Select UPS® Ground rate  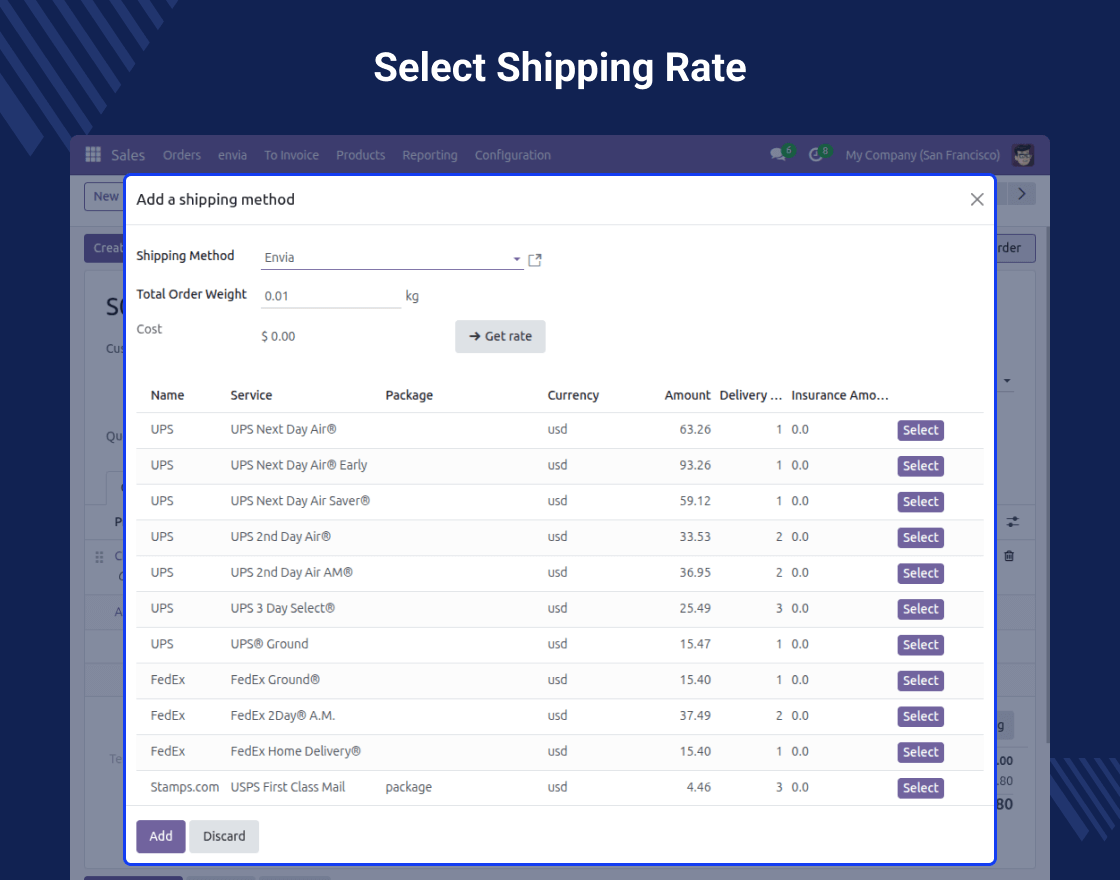click(920, 644)
